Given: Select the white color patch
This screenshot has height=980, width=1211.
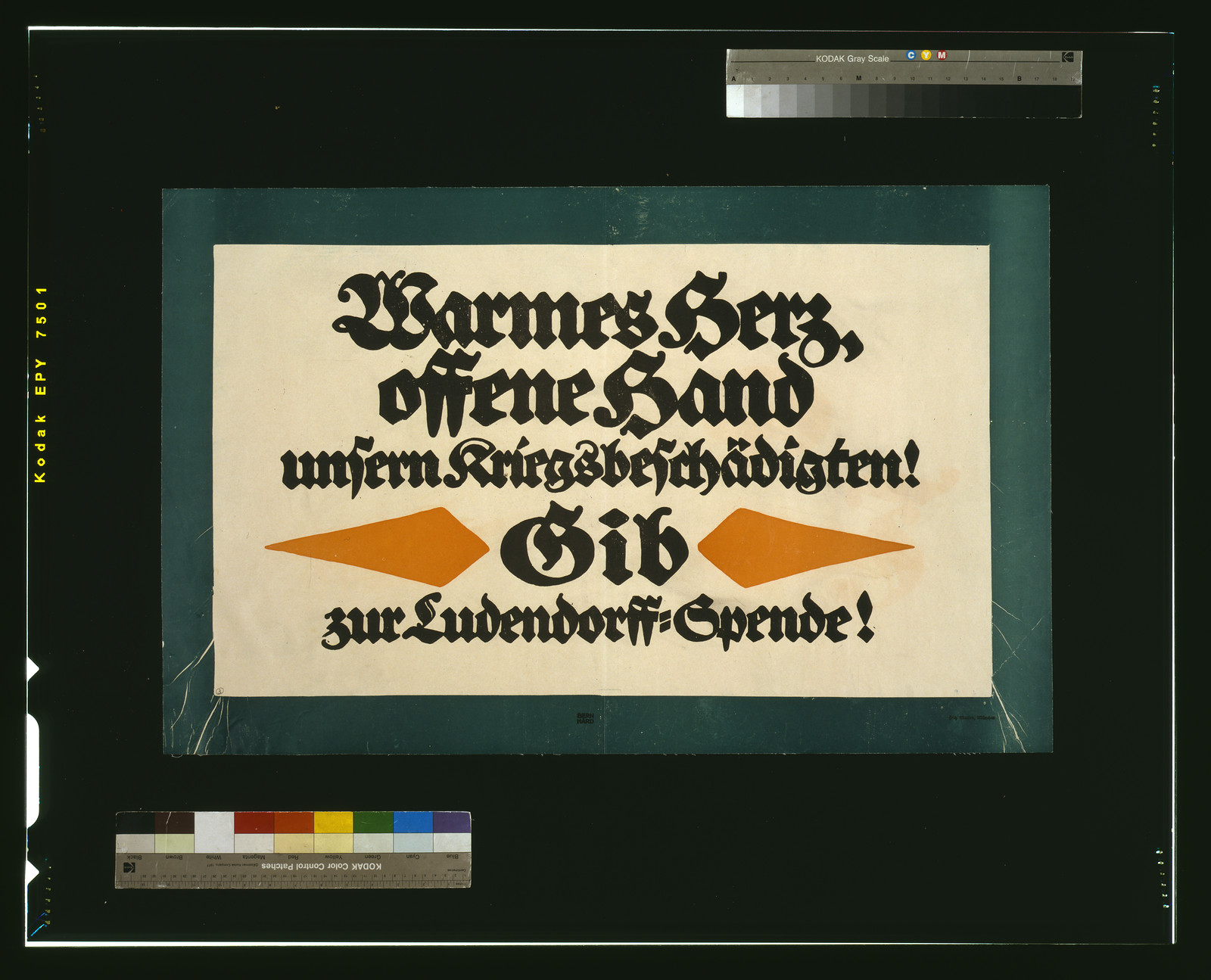Looking at the screenshot, I should [214, 832].
